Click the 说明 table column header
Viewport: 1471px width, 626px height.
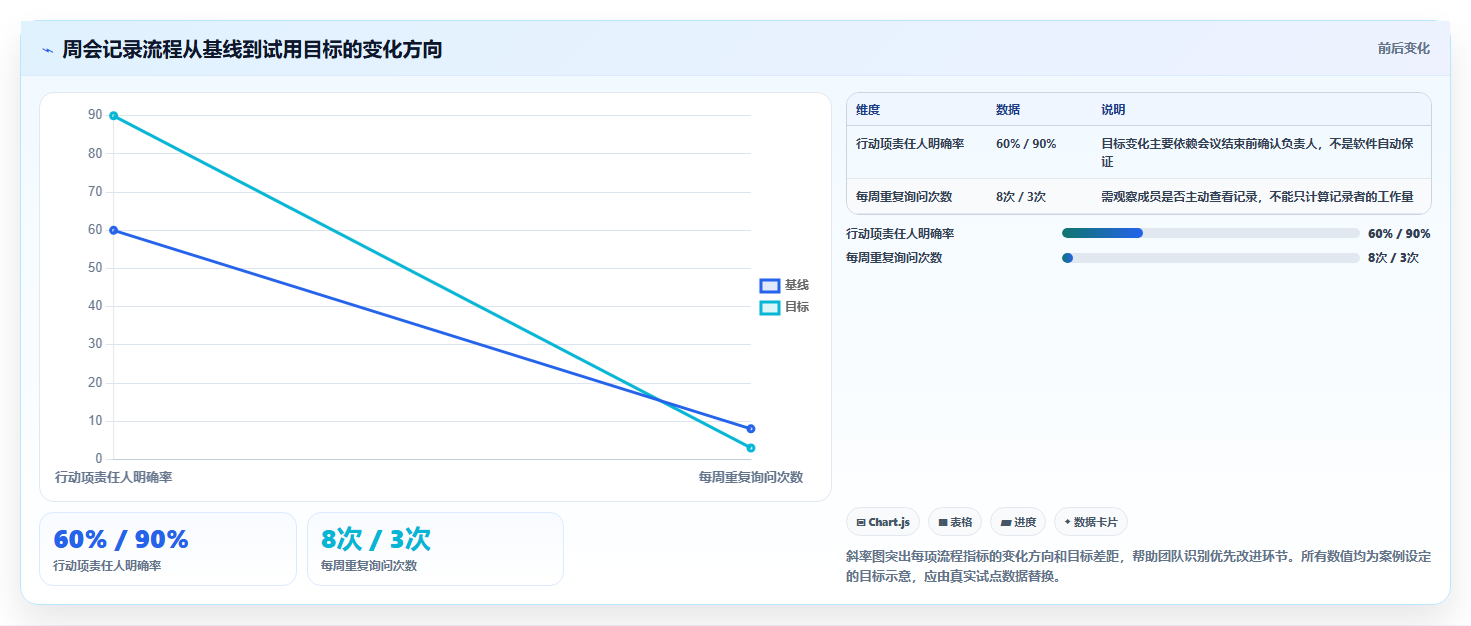click(x=1113, y=110)
